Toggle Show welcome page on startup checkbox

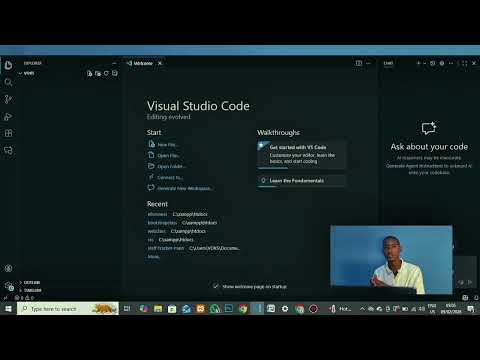(x=216, y=286)
